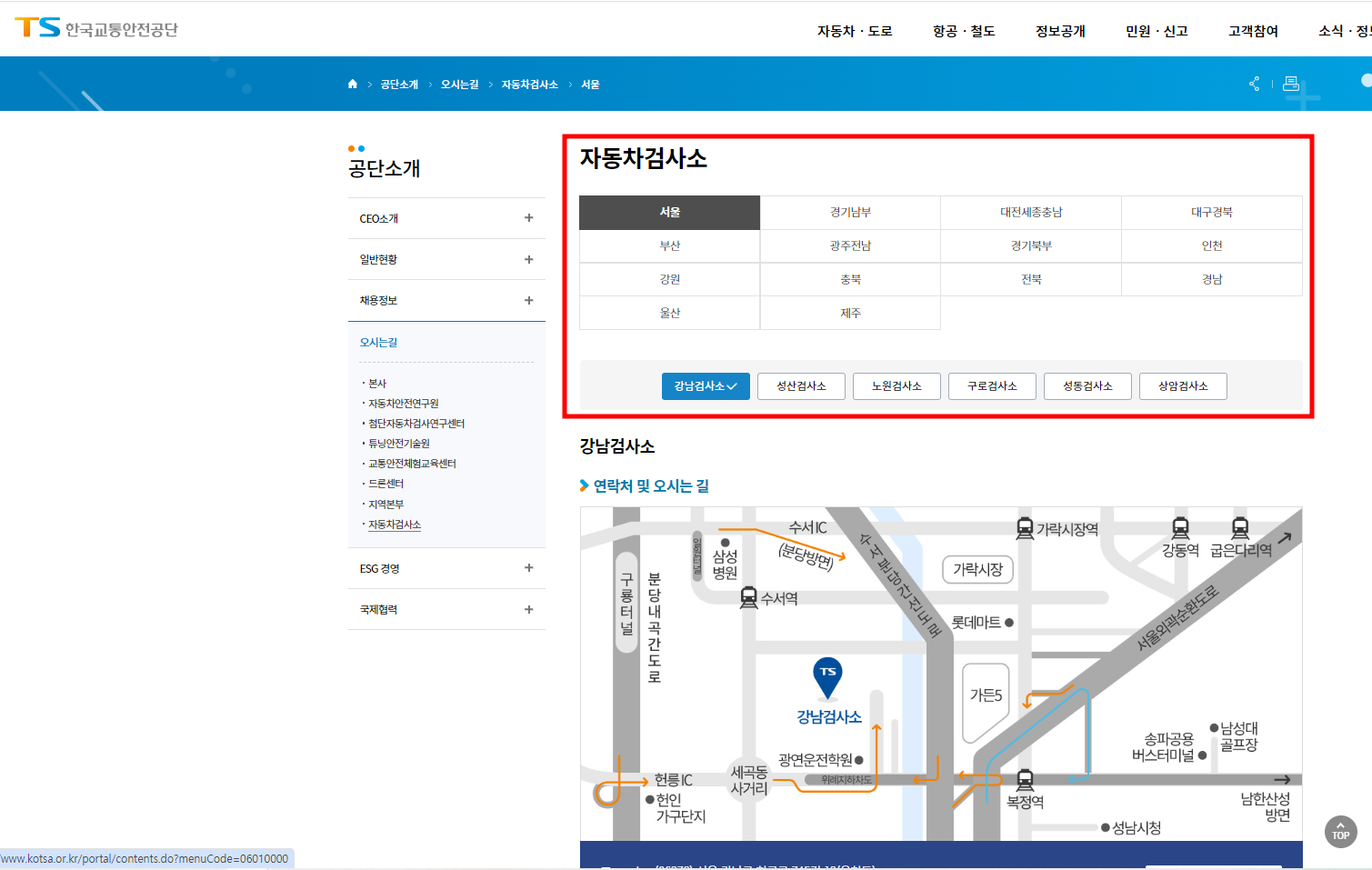Open the 정보공개 top menu
This screenshot has height=870, width=1372.
[x=1060, y=31]
